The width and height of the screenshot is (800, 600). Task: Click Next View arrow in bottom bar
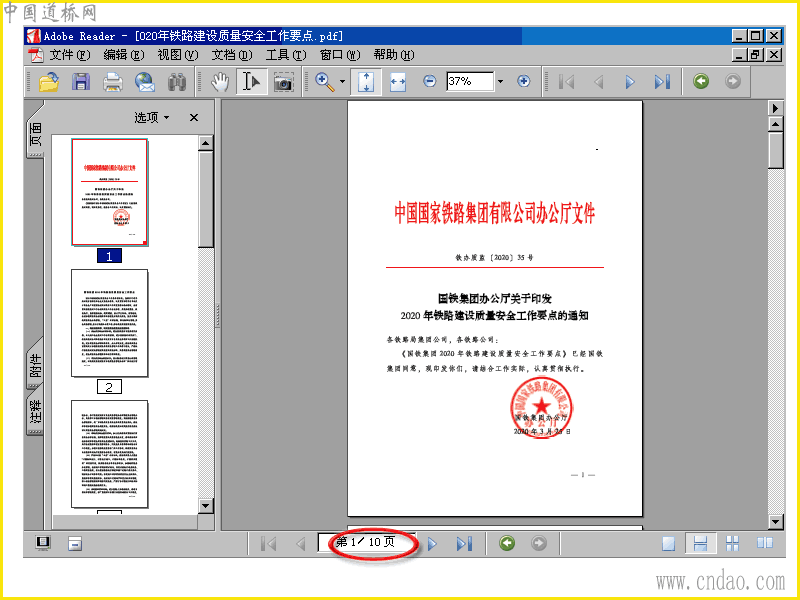(539, 543)
